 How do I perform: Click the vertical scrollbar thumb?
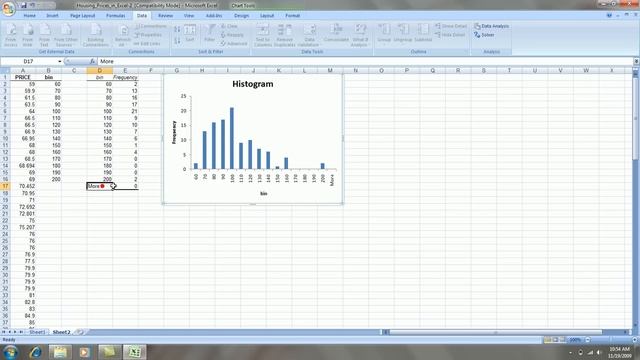(636, 118)
